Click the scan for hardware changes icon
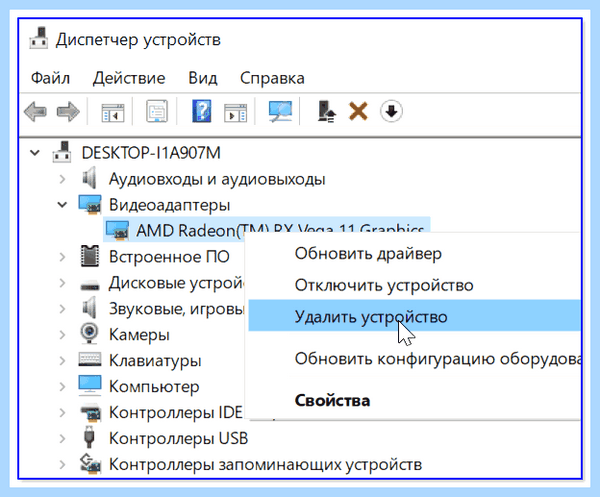 [280, 111]
